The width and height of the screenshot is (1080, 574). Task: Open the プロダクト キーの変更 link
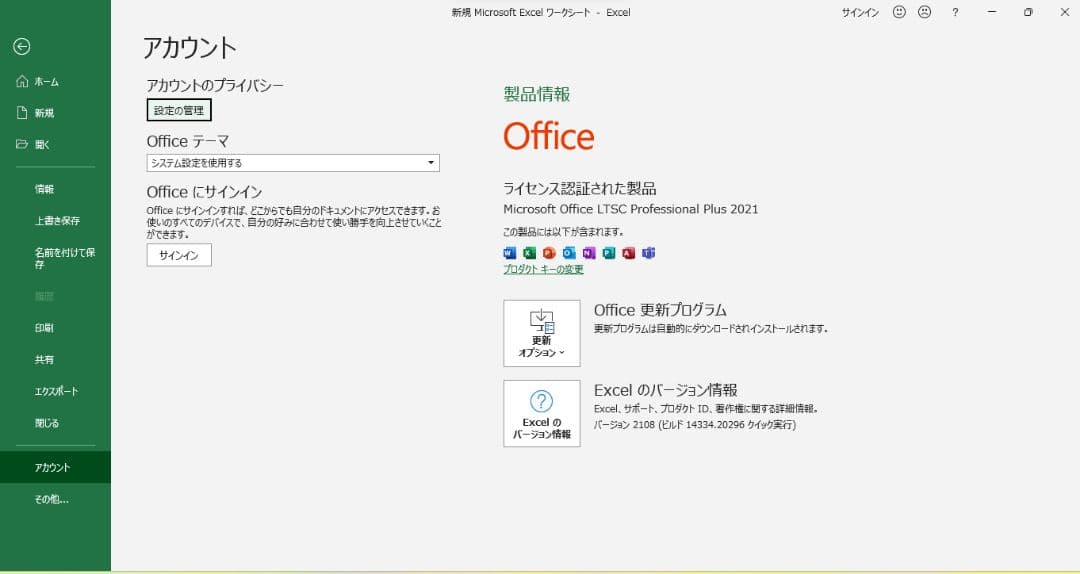coord(543,269)
